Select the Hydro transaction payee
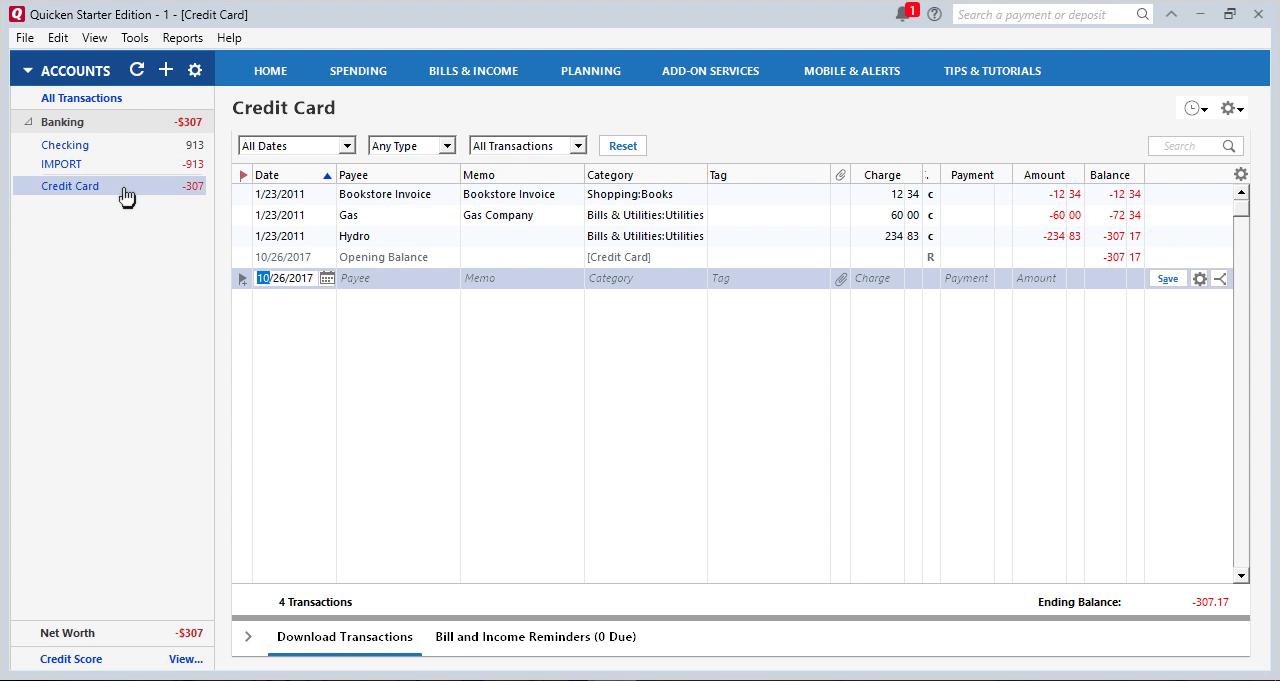The image size is (1280, 681). [x=354, y=236]
